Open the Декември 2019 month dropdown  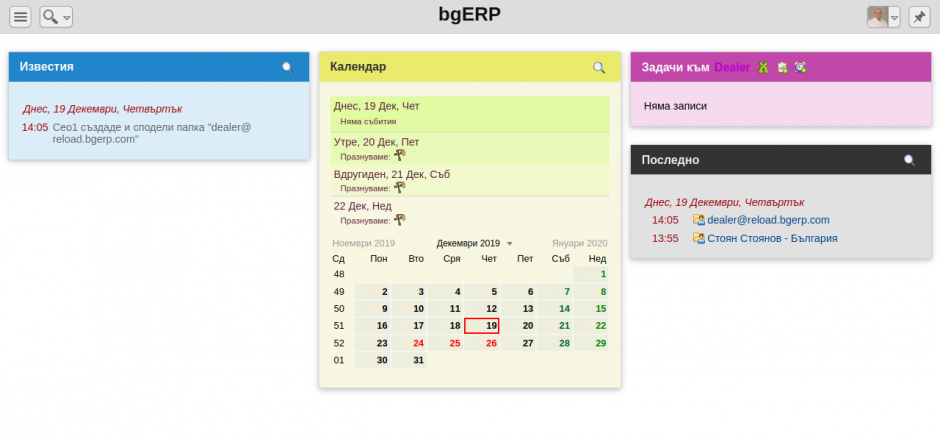coord(474,243)
